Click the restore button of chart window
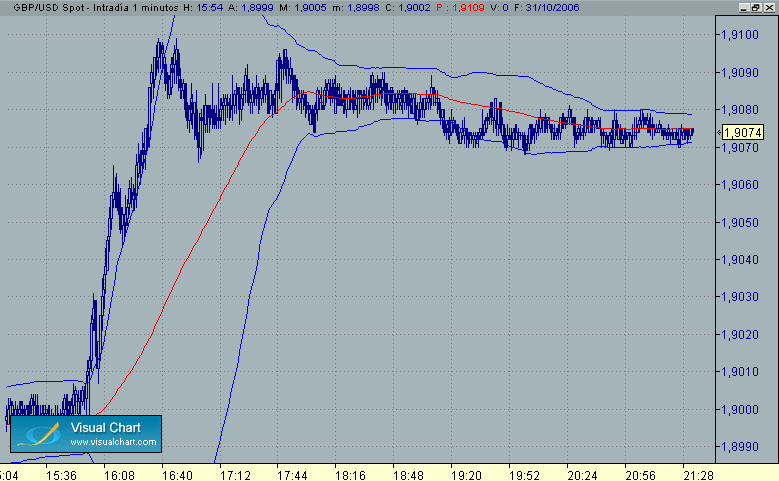 pyautogui.click(x=756, y=7)
